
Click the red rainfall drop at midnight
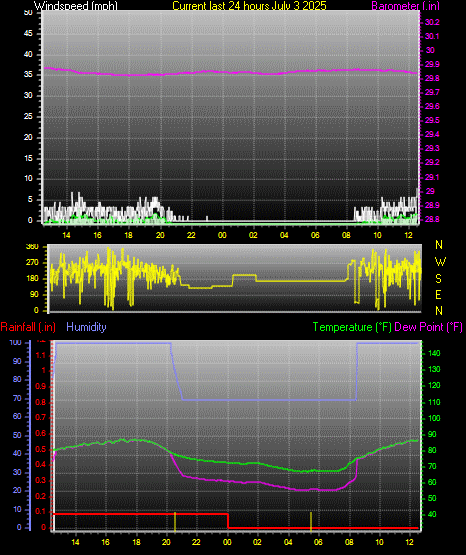tap(228, 521)
